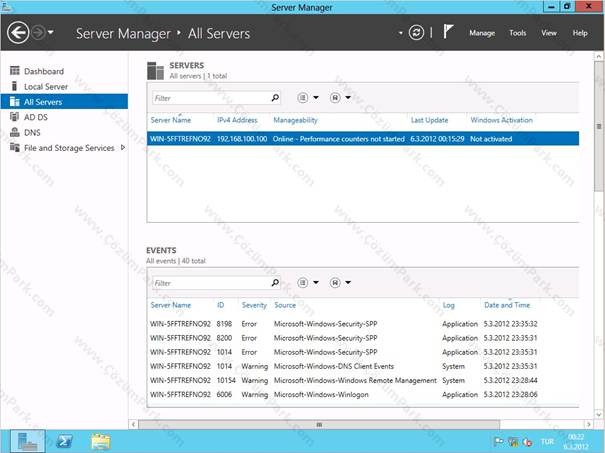Refresh Server Manager with the refresh icon

coord(416,33)
